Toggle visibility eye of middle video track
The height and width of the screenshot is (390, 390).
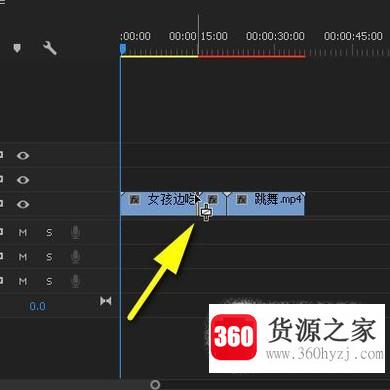coord(23,180)
